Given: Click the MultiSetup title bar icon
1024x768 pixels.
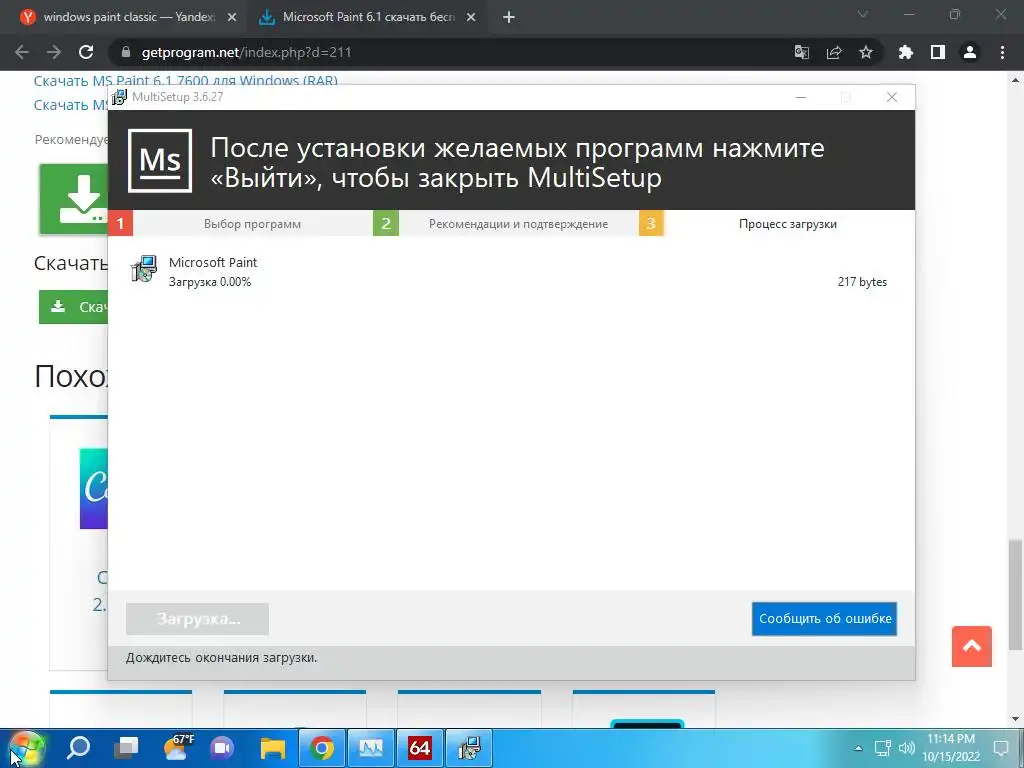Looking at the screenshot, I should click(119, 97).
